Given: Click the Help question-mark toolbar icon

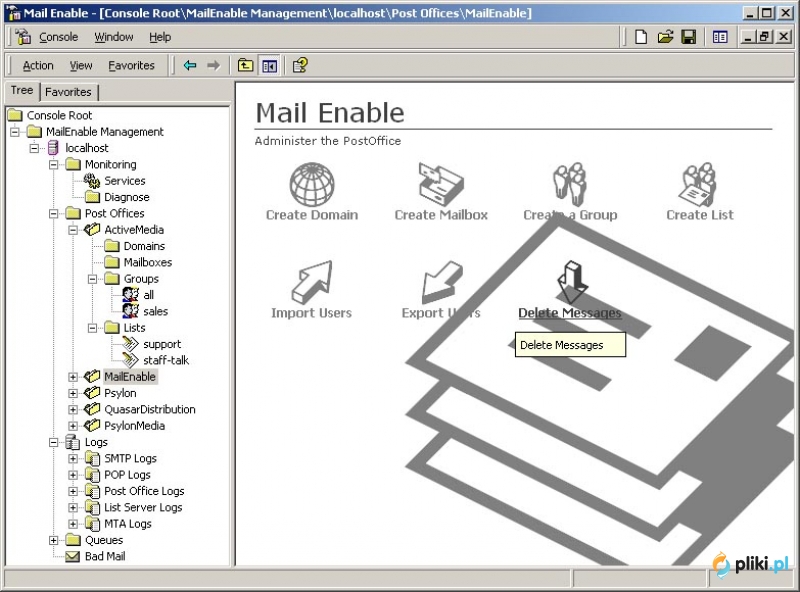Looking at the screenshot, I should point(300,65).
